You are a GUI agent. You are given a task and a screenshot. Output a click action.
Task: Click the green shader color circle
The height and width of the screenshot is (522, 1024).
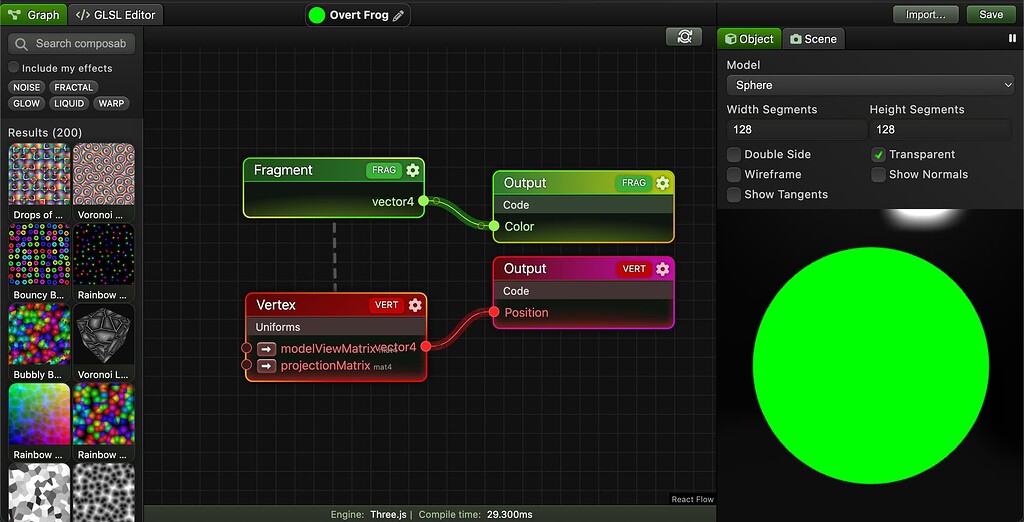317,16
